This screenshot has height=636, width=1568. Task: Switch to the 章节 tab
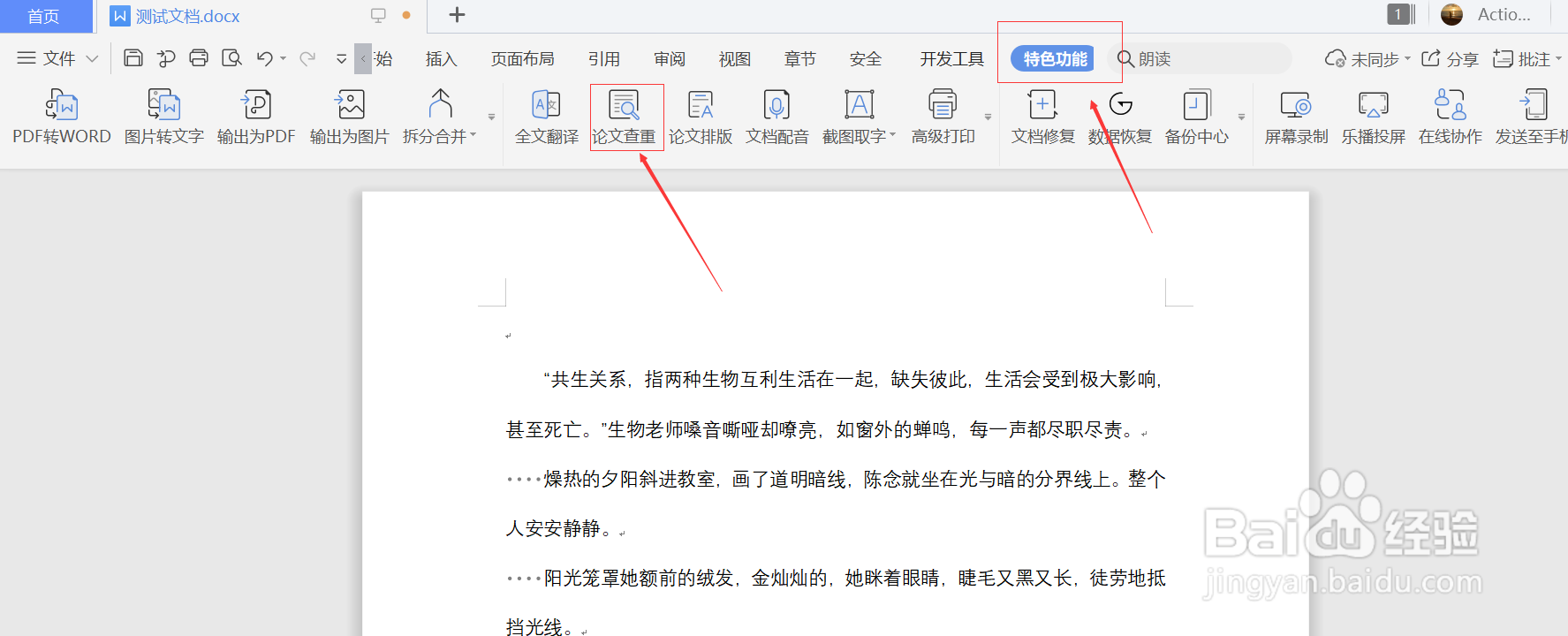pos(800,59)
